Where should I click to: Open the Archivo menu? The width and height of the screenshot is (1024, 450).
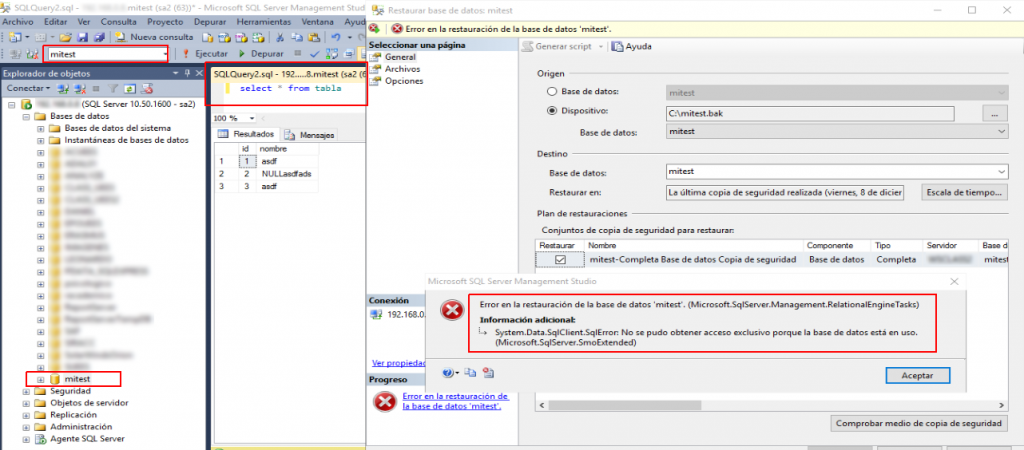[x=18, y=22]
